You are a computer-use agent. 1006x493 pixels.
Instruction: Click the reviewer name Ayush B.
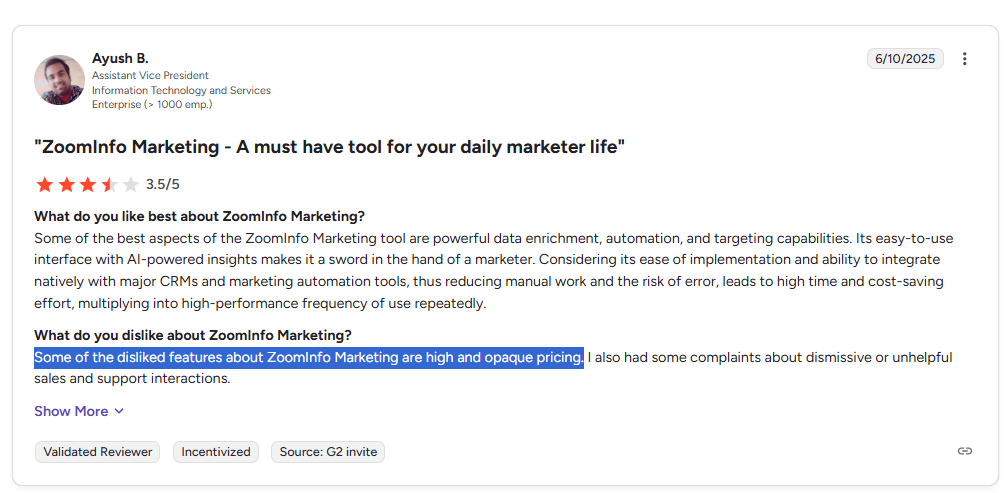tap(120, 58)
